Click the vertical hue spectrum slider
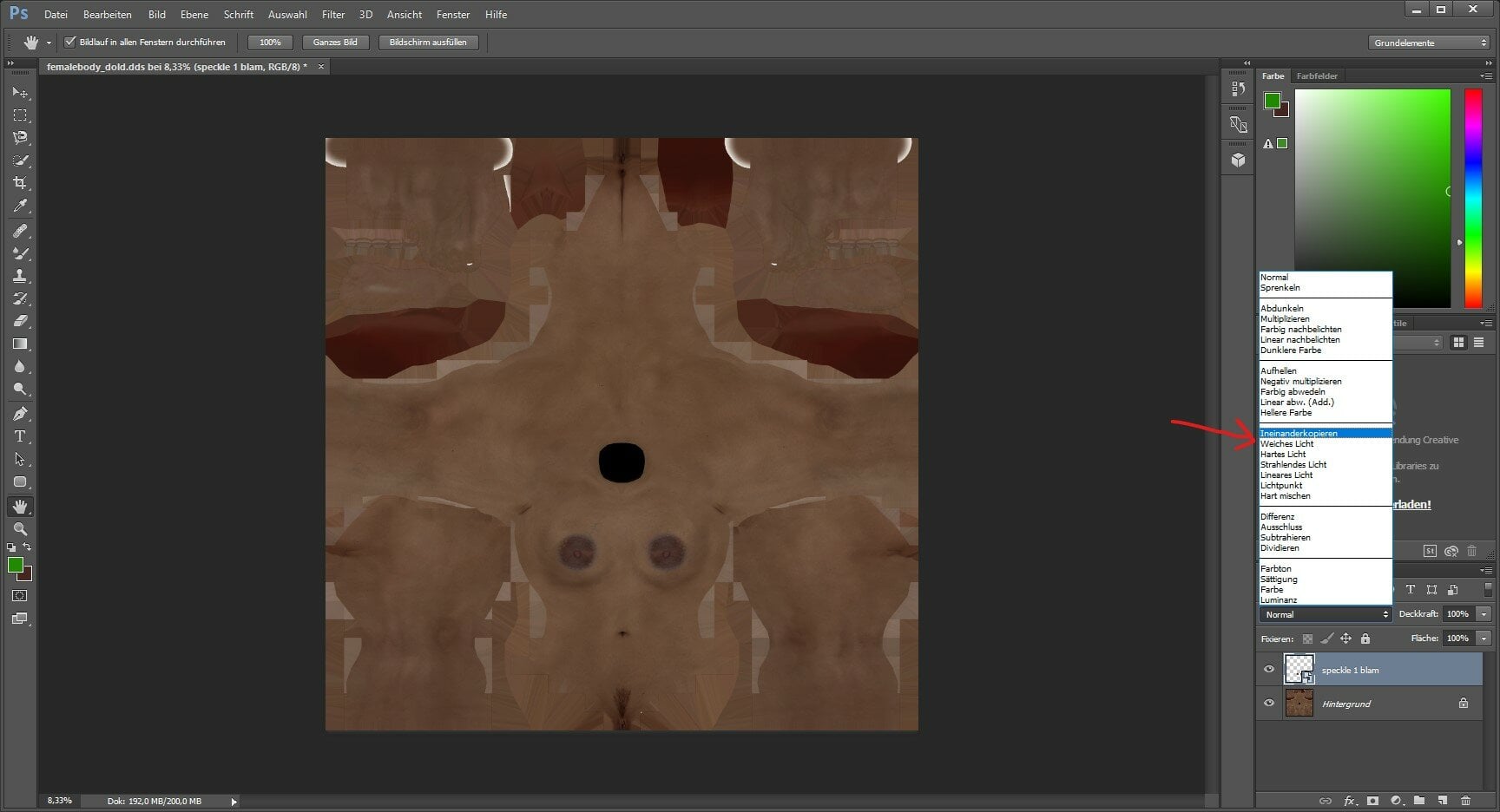This screenshot has width=1500, height=812. click(x=1474, y=199)
